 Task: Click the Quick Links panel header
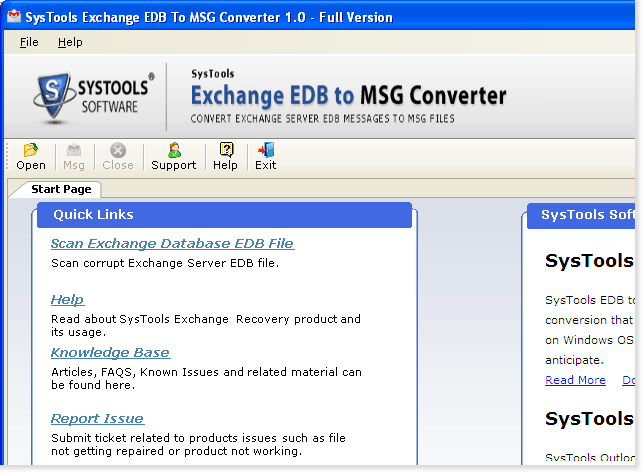pos(224,215)
